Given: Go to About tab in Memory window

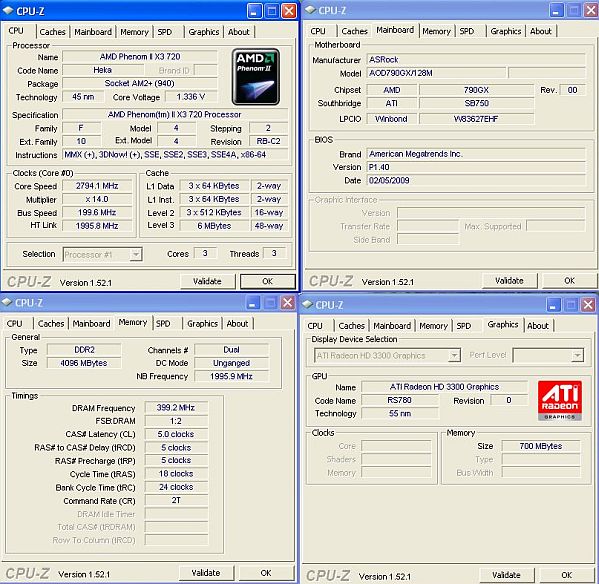Looking at the screenshot, I should click(x=238, y=324).
